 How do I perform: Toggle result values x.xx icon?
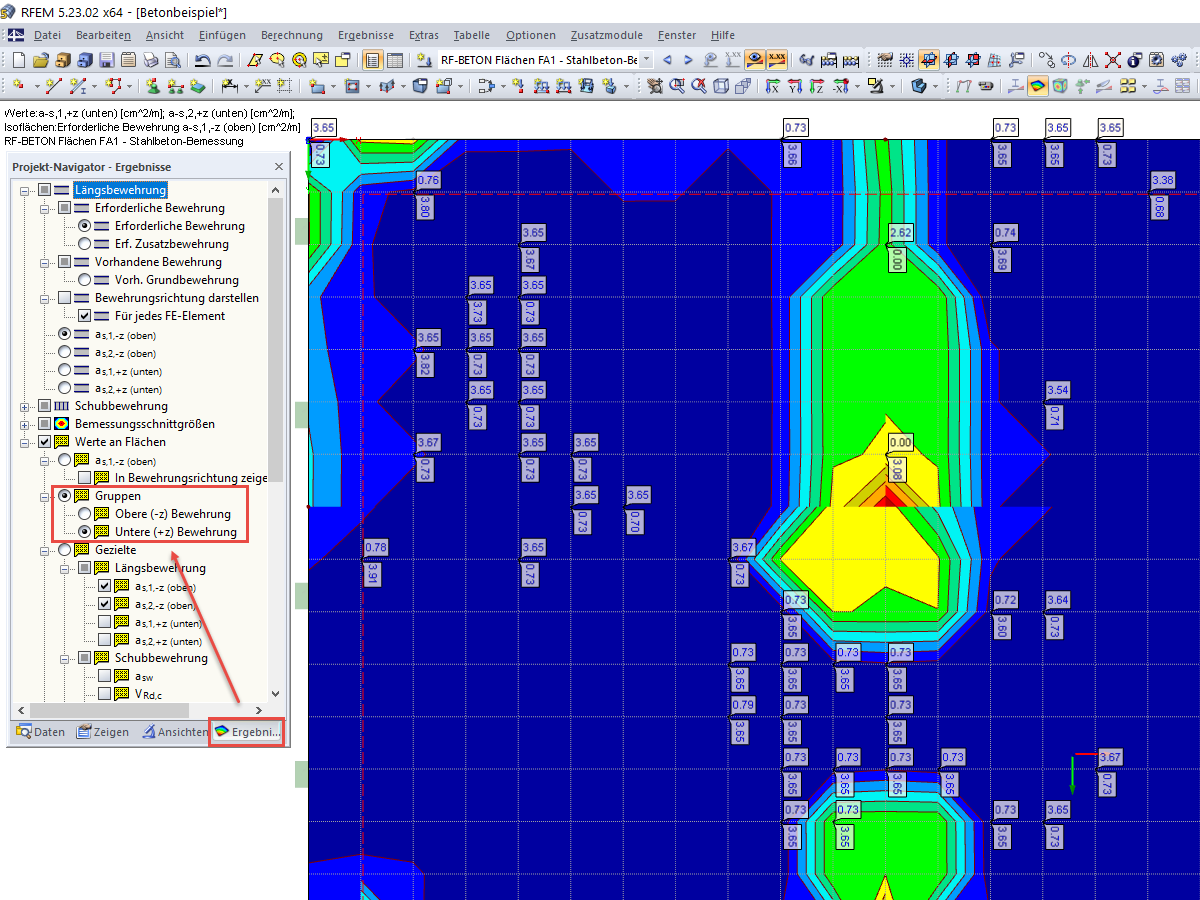click(x=777, y=60)
